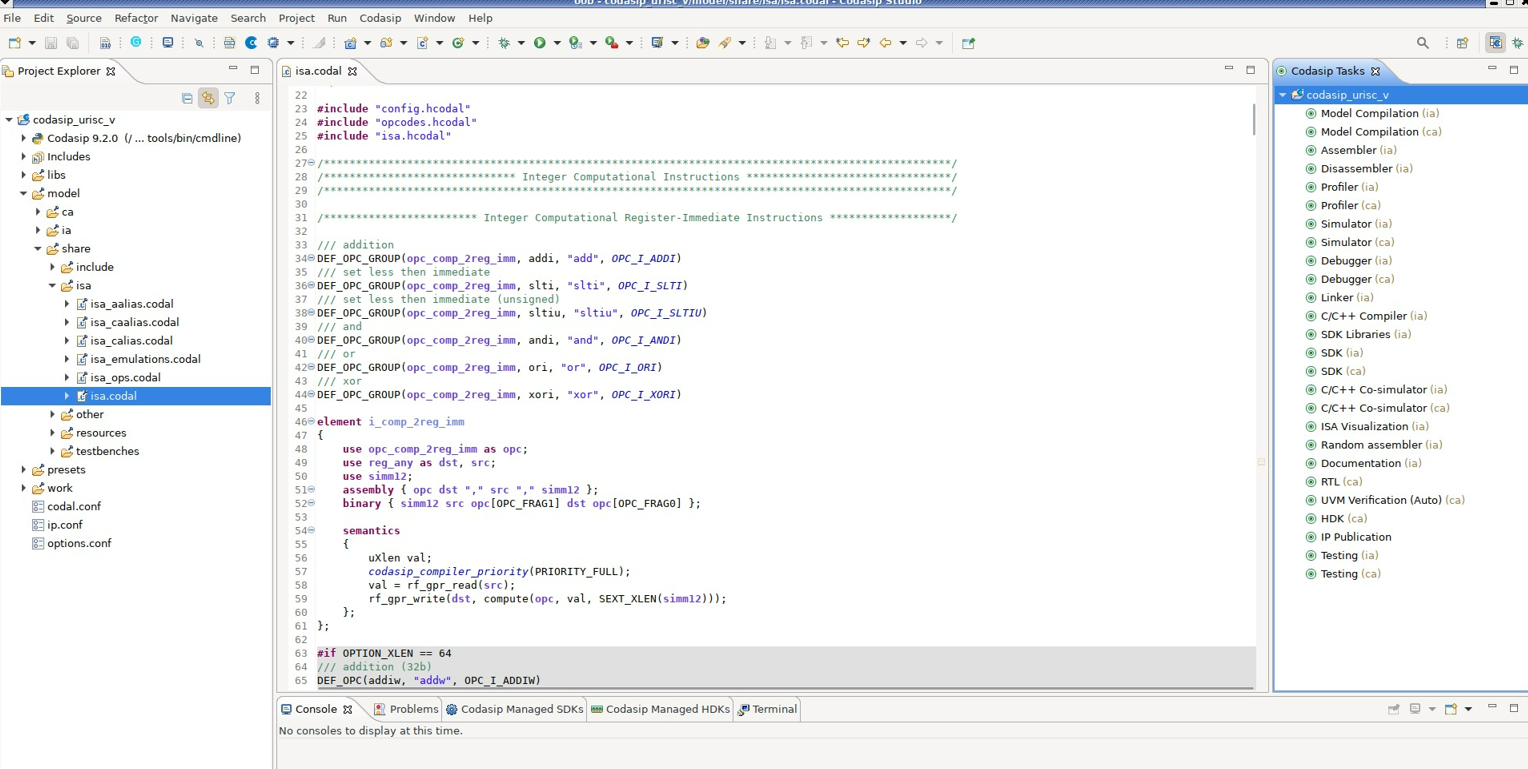Toggle Link with Editor in Project Explorer
This screenshot has width=1528, height=769.
point(208,98)
